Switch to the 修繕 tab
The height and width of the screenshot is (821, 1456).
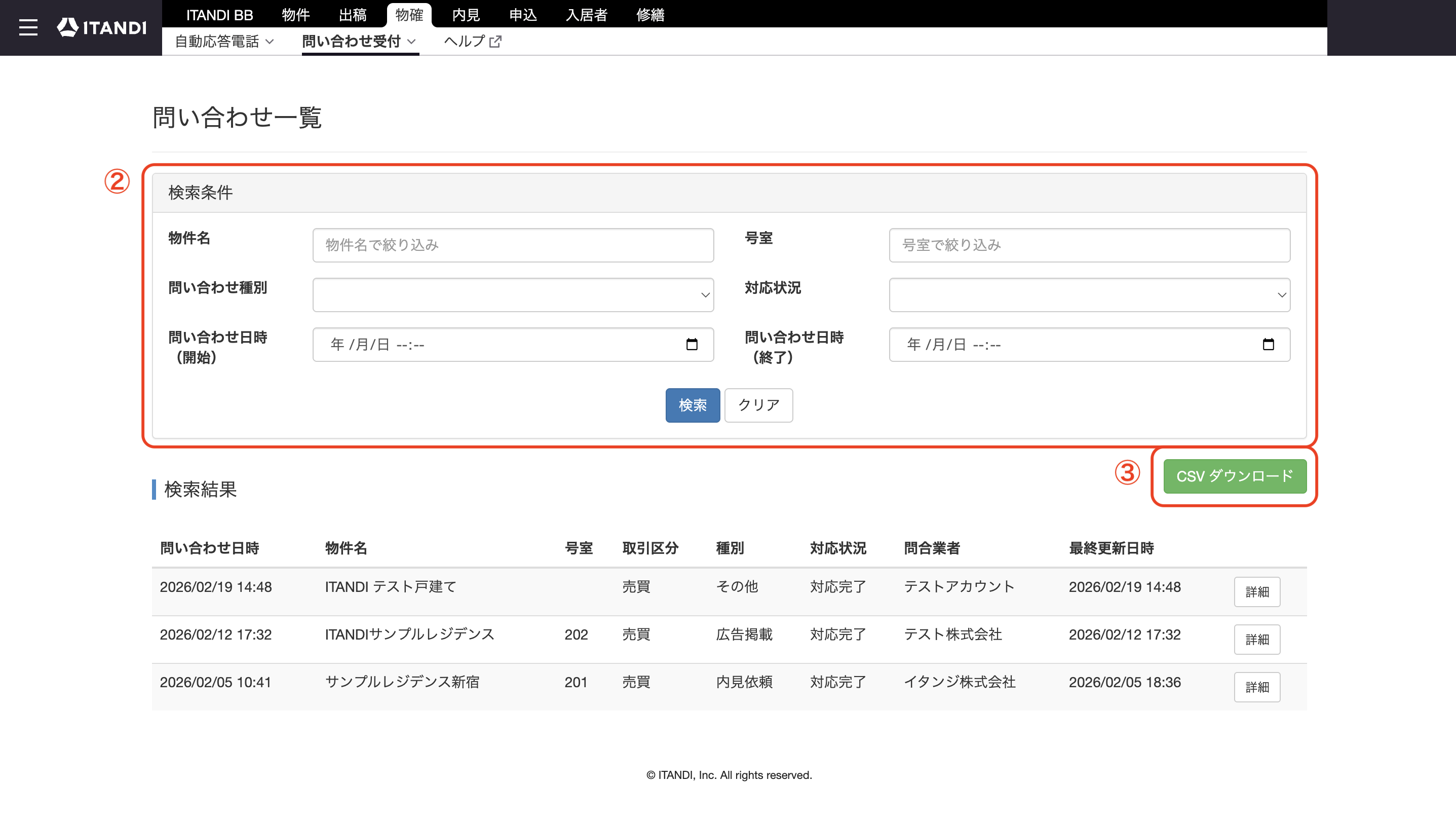click(650, 15)
